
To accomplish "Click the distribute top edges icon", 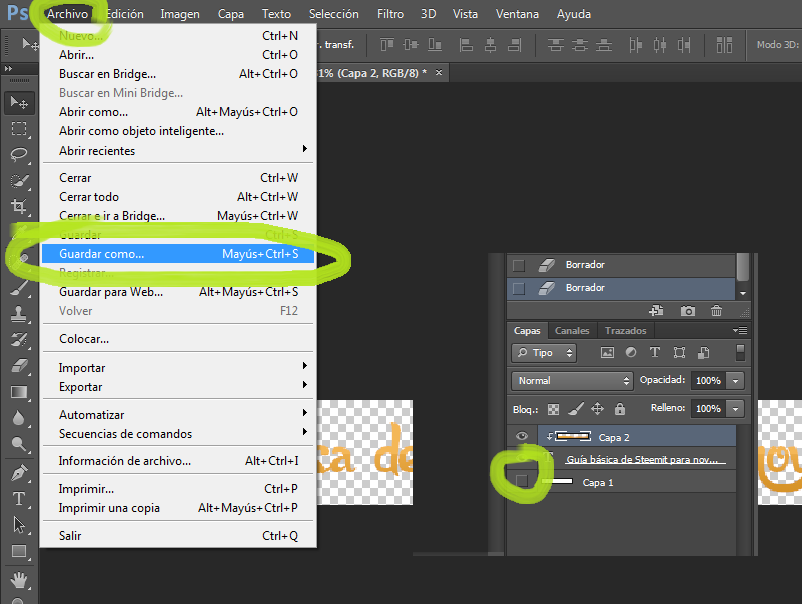I will pyautogui.click(x=555, y=45).
